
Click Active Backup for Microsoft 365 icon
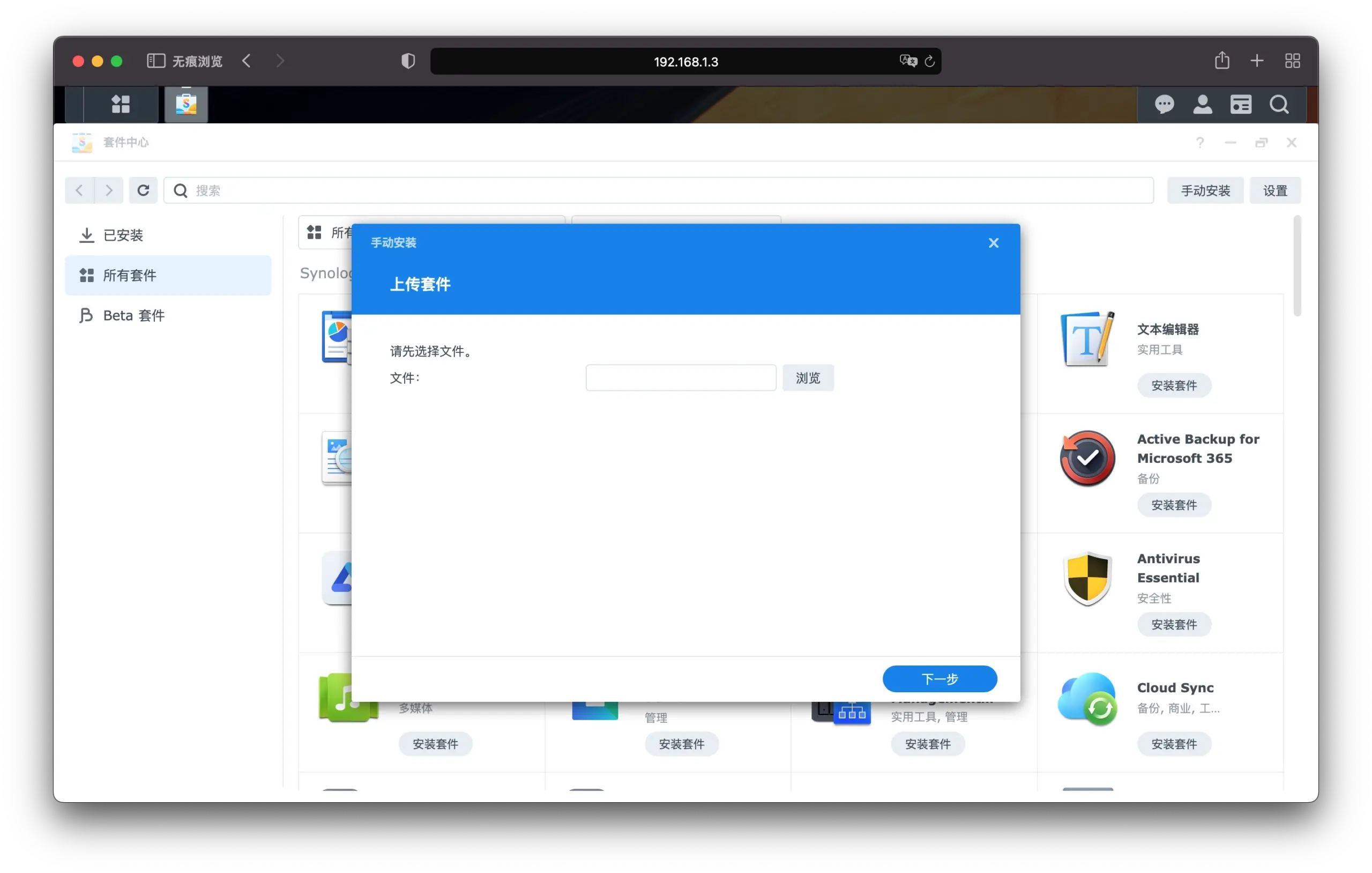coord(1087,458)
